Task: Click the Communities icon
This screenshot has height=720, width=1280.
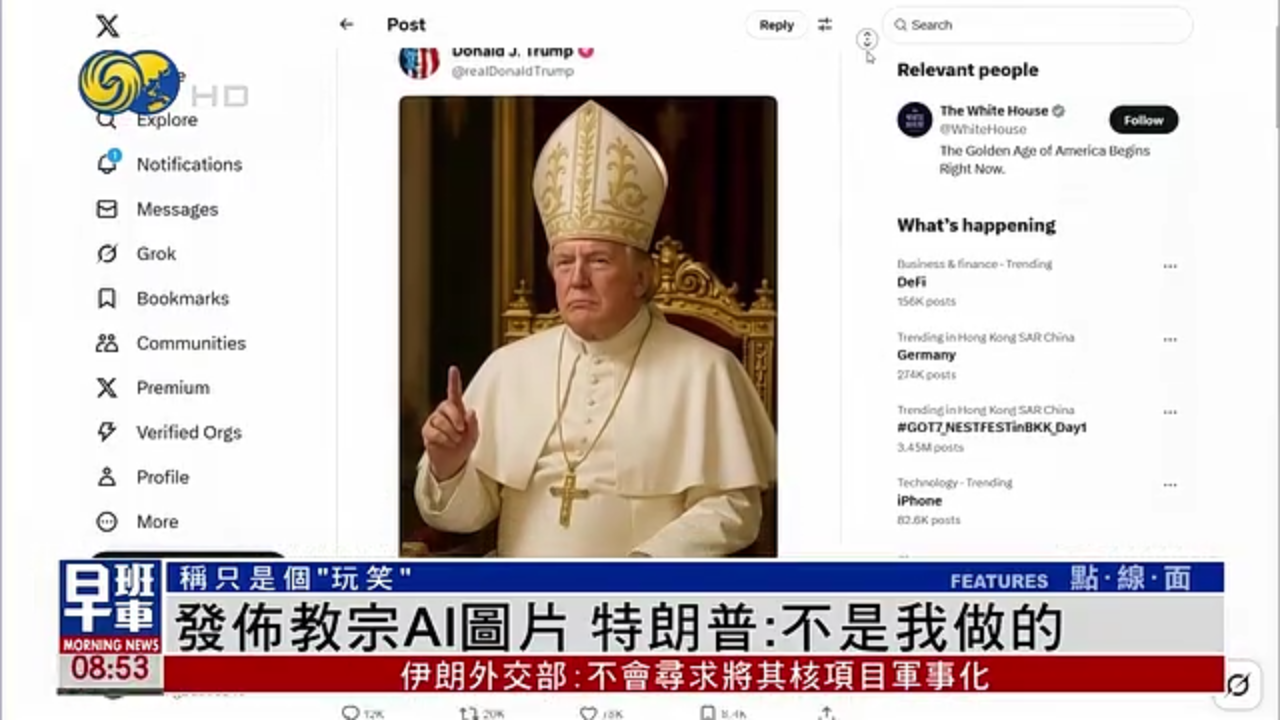Action: pyautogui.click(x=107, y=343)
